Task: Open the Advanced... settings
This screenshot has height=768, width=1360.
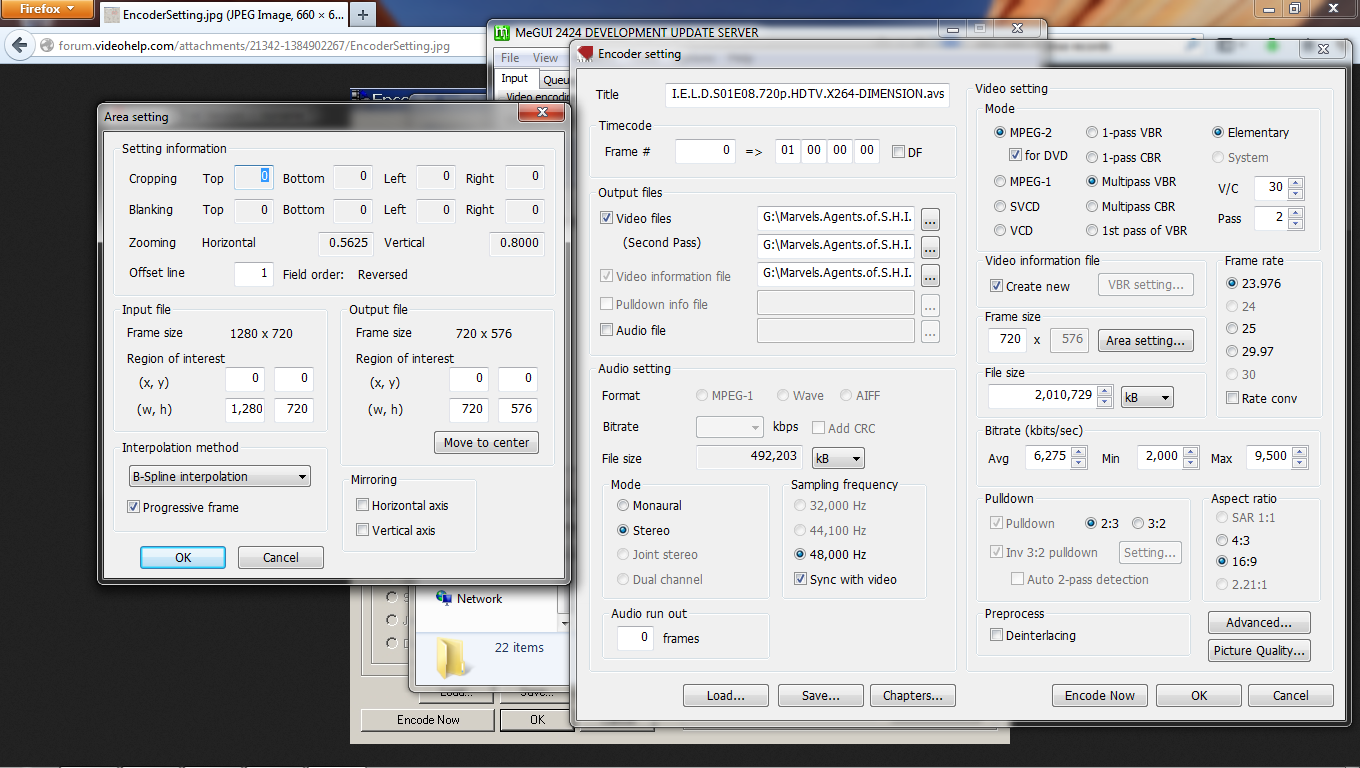Action: (1259, 622)
